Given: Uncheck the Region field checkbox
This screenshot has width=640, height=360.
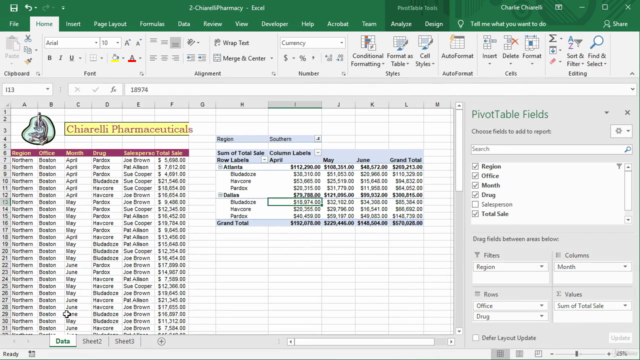Looking at the screenshot, I should coord(475,166).
